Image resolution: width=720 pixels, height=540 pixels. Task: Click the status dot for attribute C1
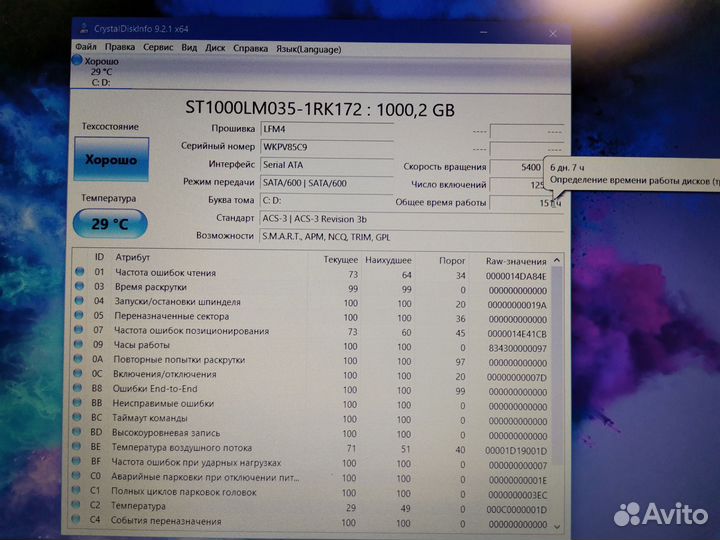pyautogui.click(x=76, y=490)
